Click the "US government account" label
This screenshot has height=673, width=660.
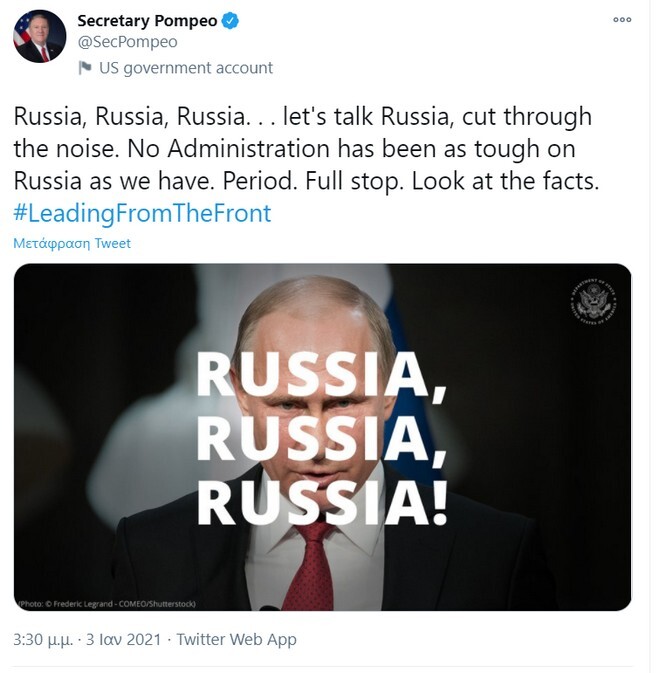pos(185,68)
